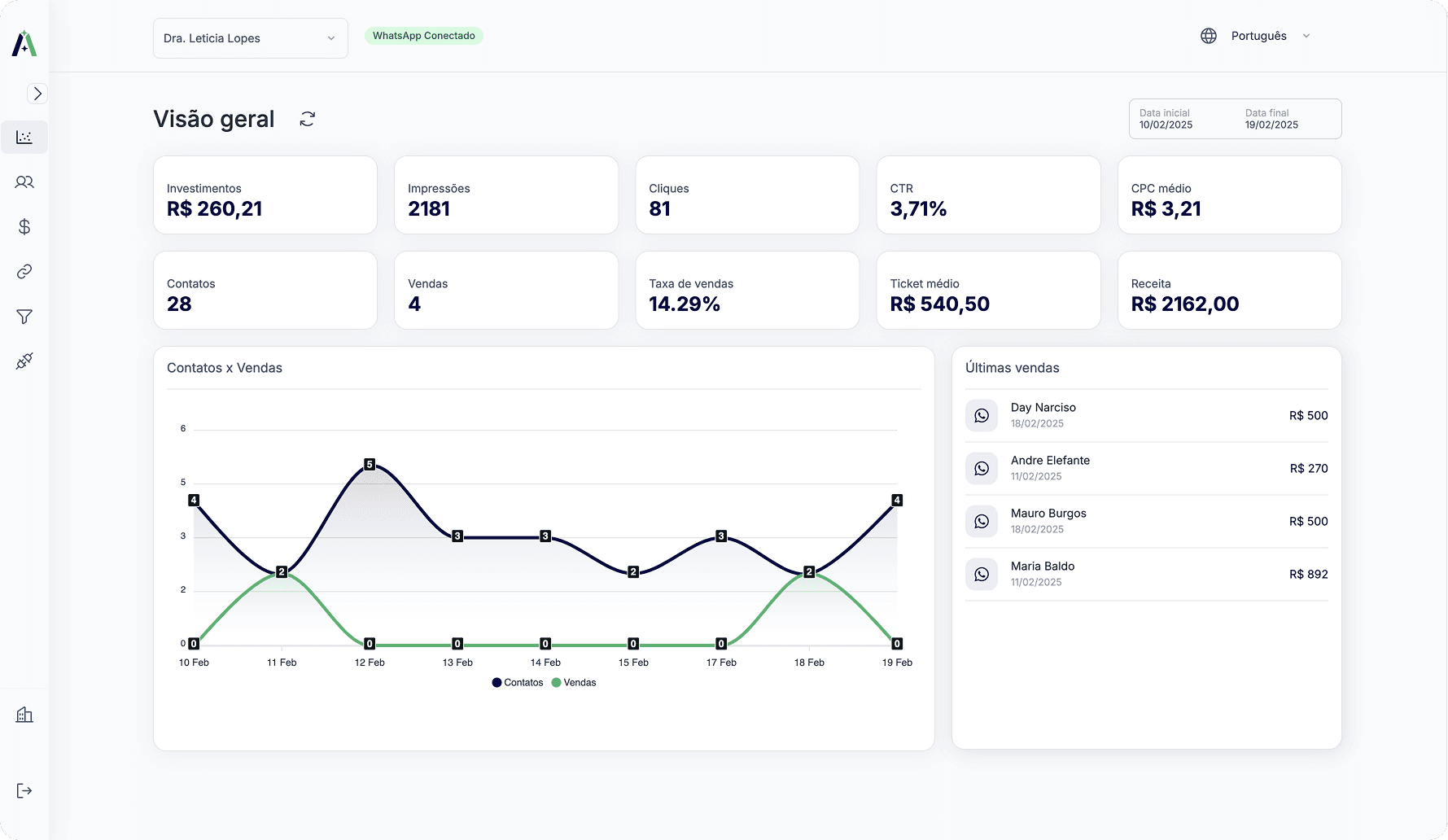
Task: Click the R$ 892 sale amount
Action: 1309,575
